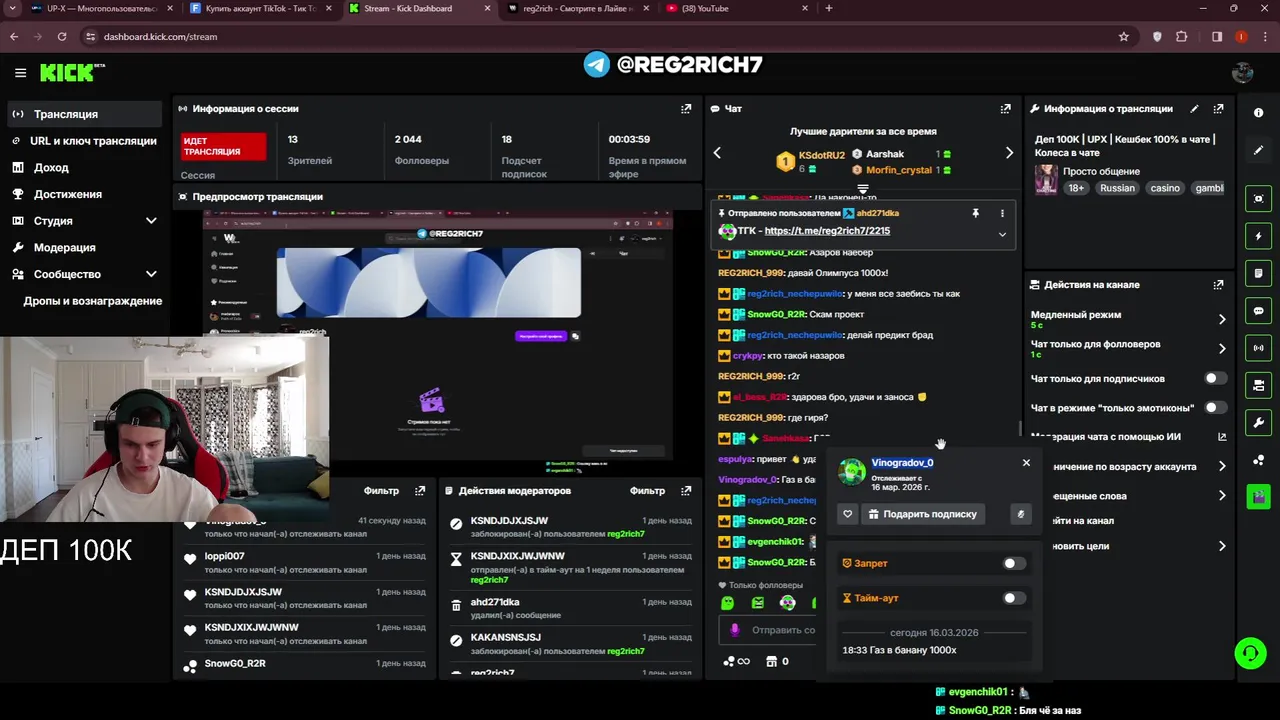1280x720 pixels.
Task: Show previous top gifters with left arrow
Action: point(717,153)
